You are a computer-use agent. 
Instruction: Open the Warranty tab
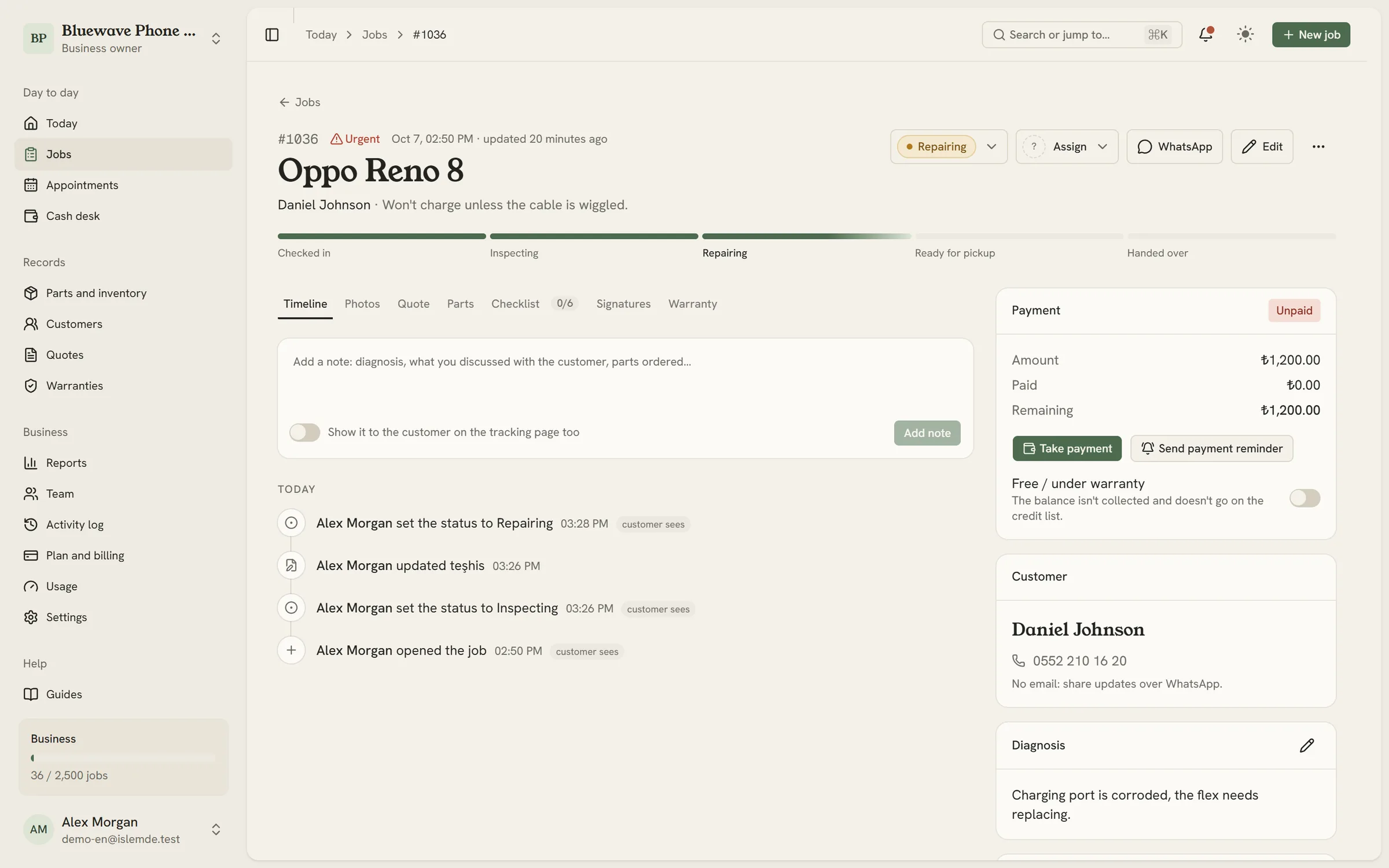pos(692,304)
